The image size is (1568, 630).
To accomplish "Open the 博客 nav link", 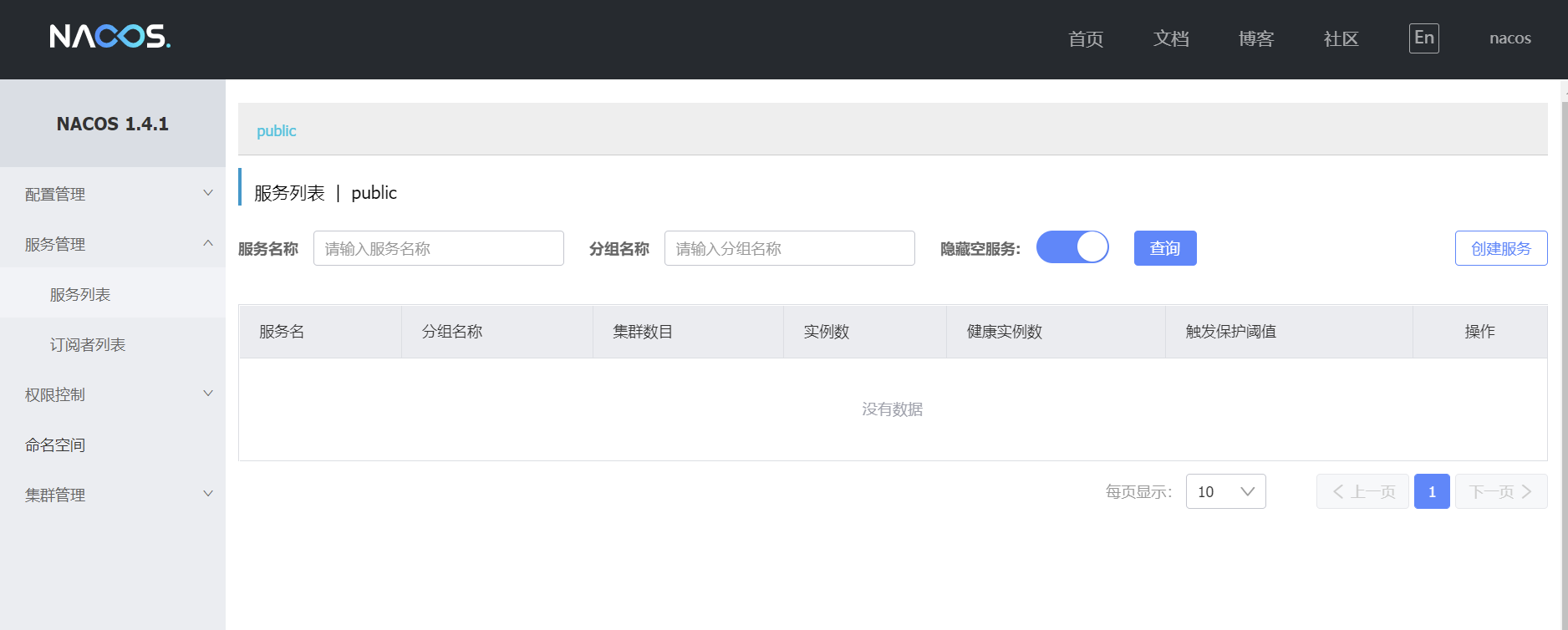I will [x=1256, y=39].
